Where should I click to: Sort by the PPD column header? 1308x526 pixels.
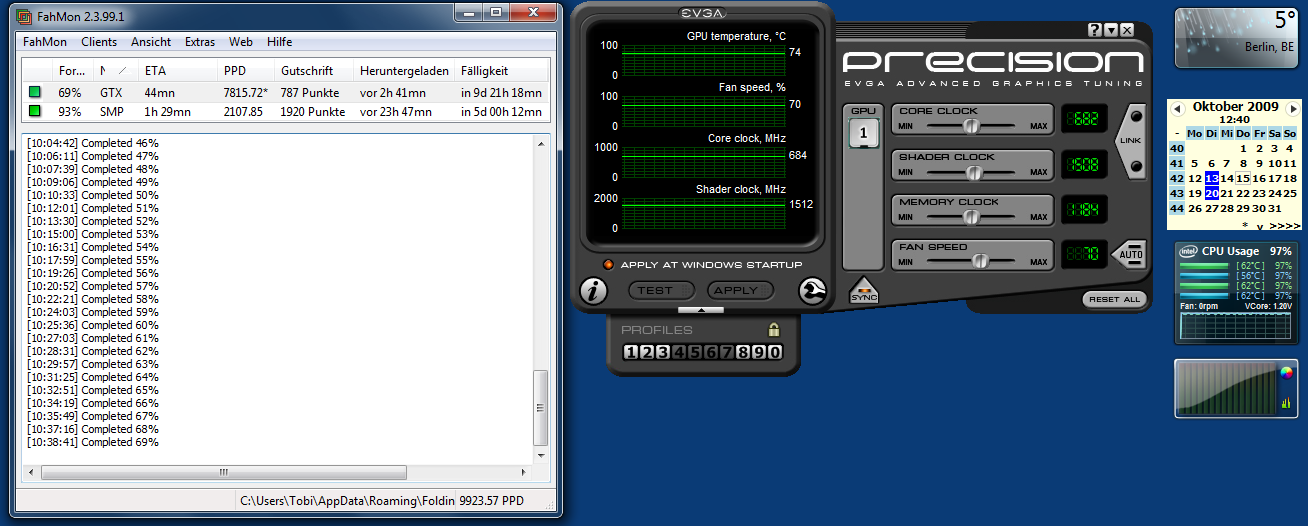click(x=246, y=71)
